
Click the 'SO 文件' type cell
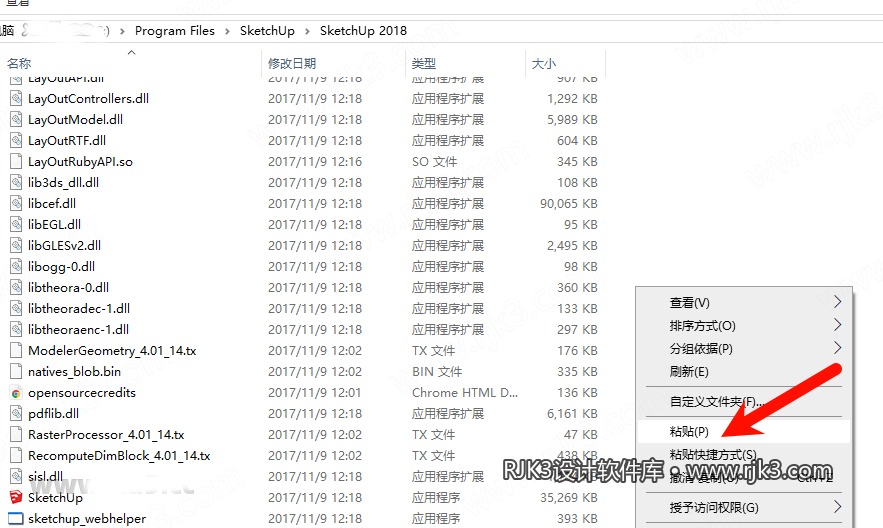[434, 162]
